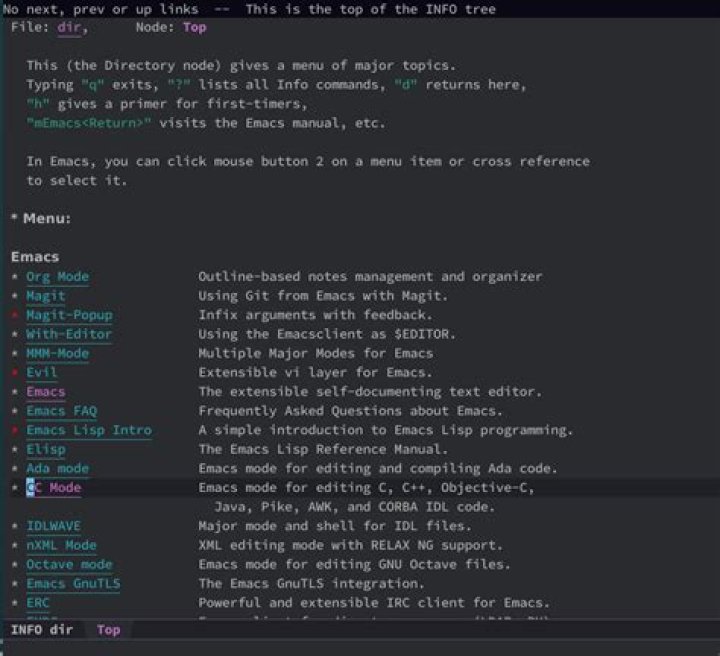
Task: Visit the Emacs manual link
Action: (x=45, y=392)
